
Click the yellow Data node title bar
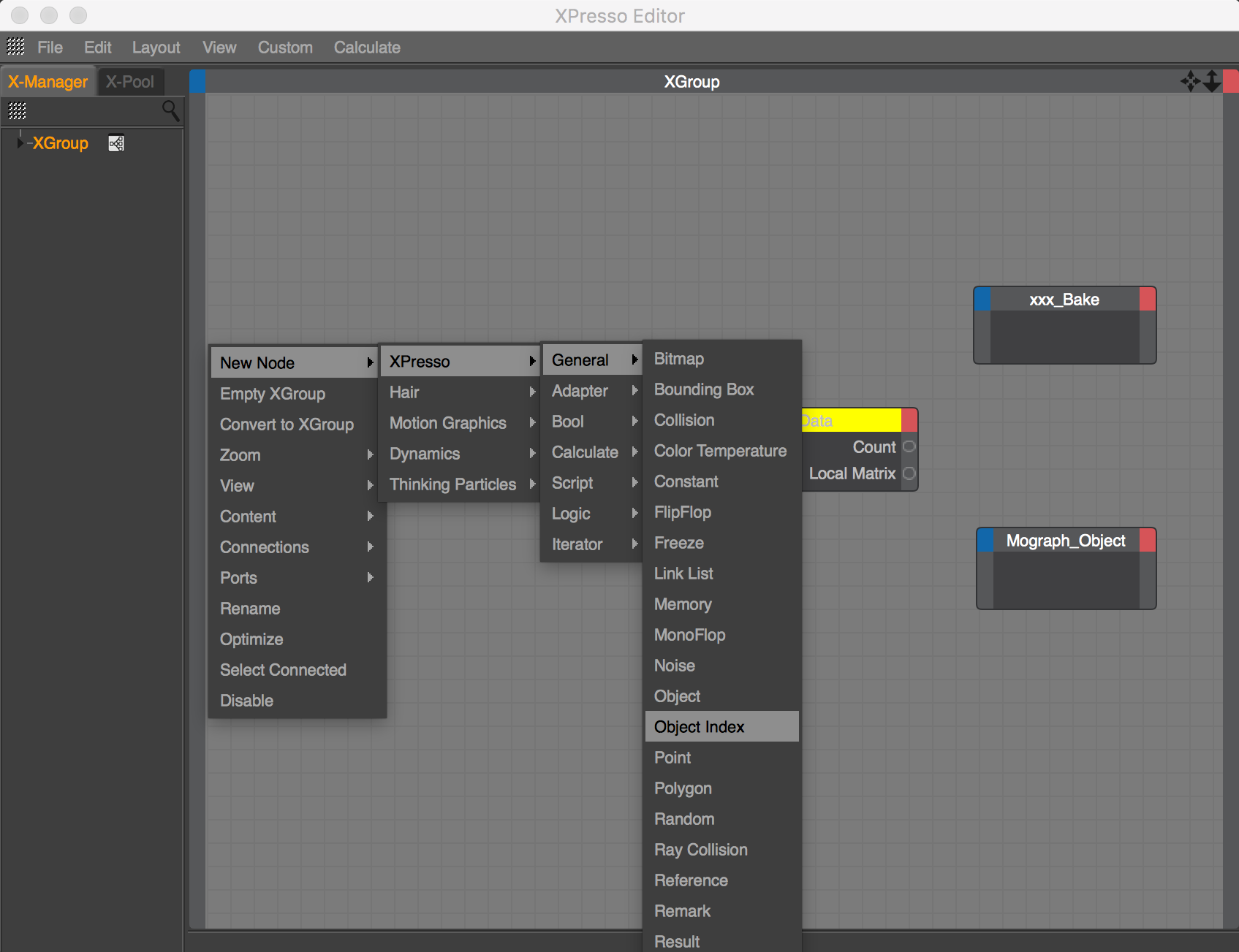(852, 421)
